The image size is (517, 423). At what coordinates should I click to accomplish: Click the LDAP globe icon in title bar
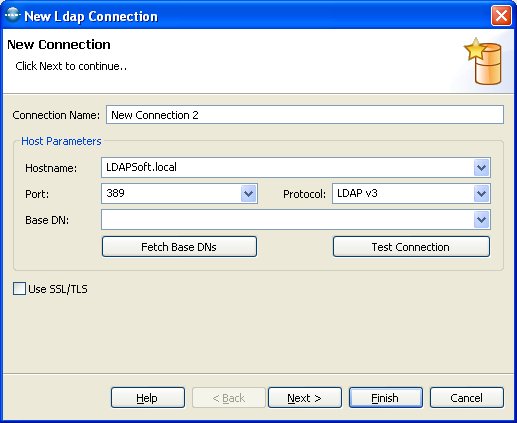pos(12,15)
